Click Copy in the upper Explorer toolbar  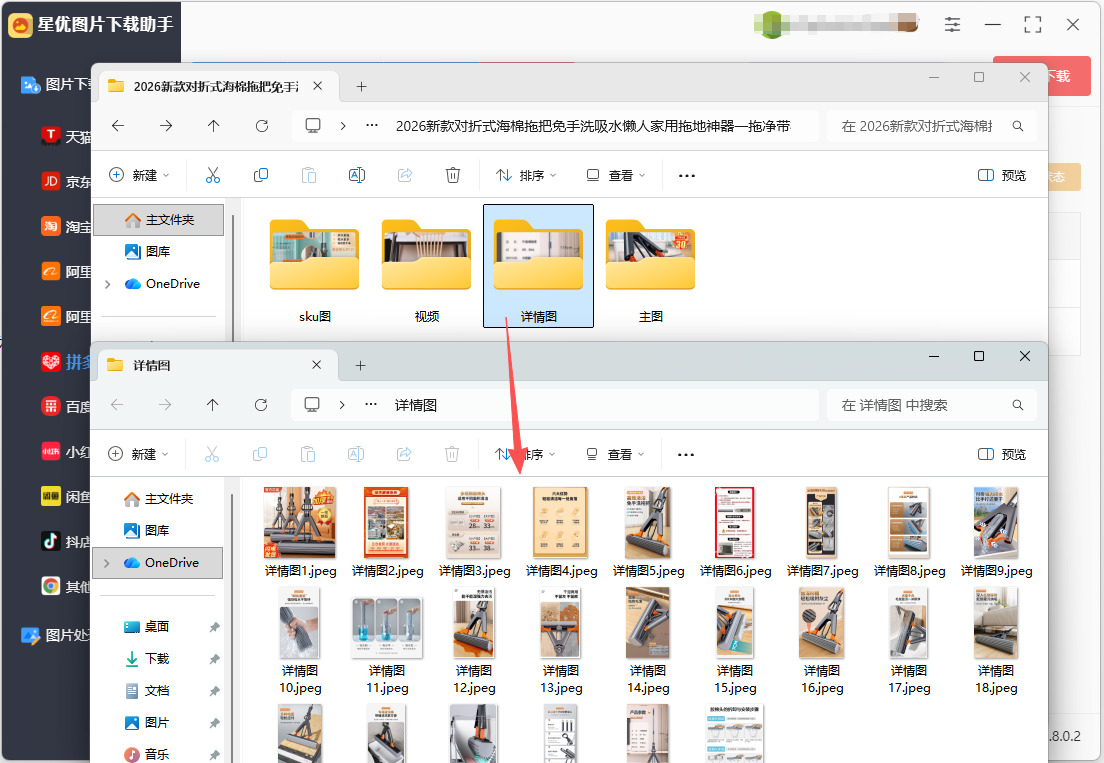(x=261, y=175)
